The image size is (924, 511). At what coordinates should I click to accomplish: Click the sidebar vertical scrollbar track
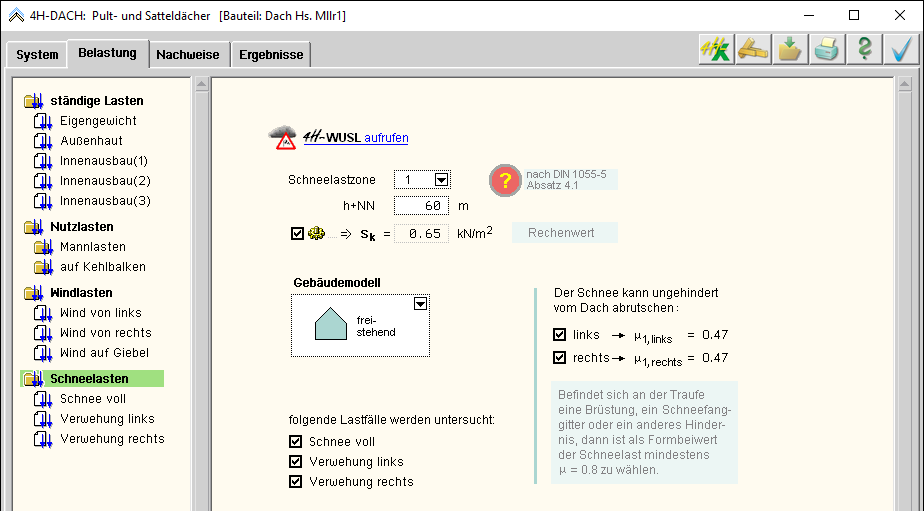[x=200, y=300]
